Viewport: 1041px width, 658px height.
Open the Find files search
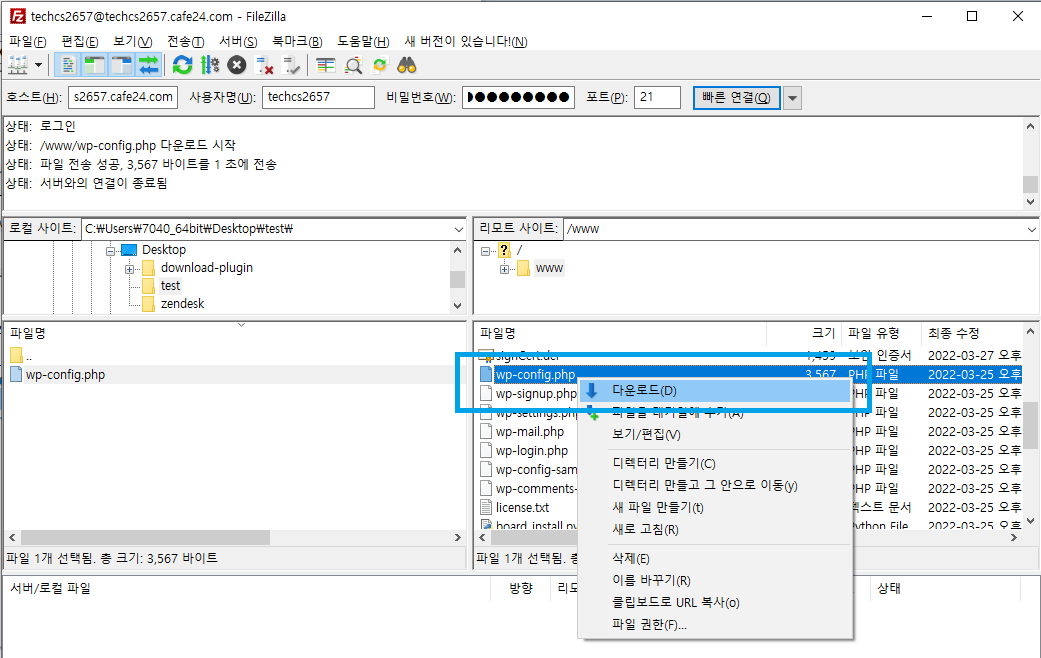point(407,64)
